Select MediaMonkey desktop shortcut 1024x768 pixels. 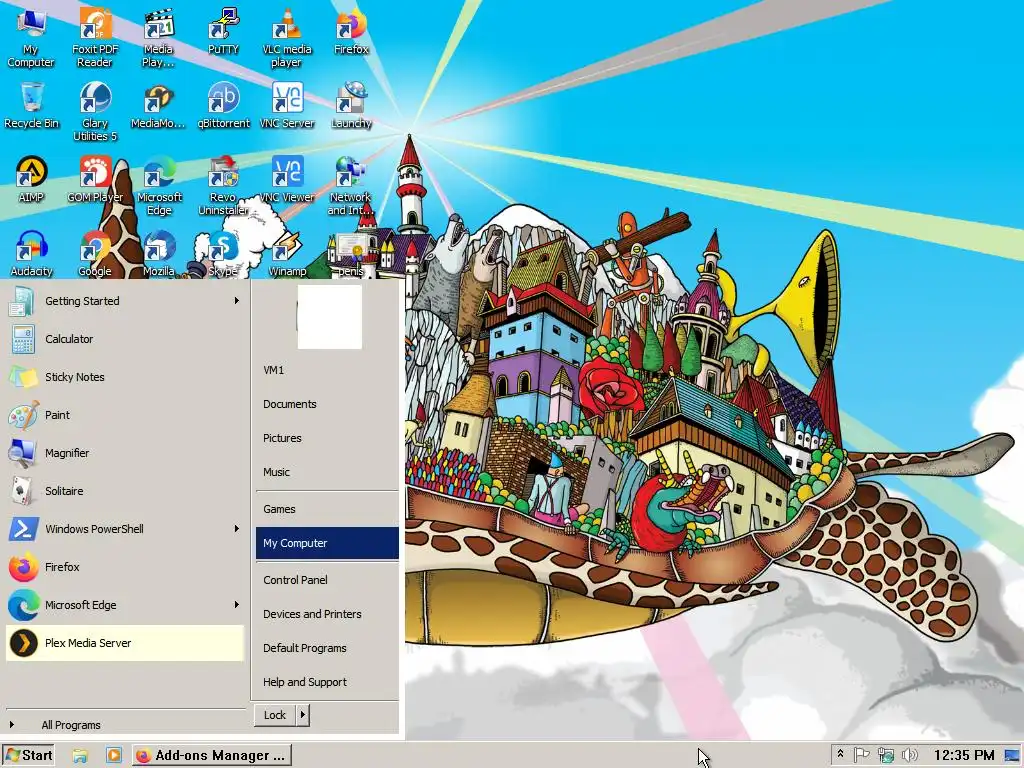tap(158, 105)
